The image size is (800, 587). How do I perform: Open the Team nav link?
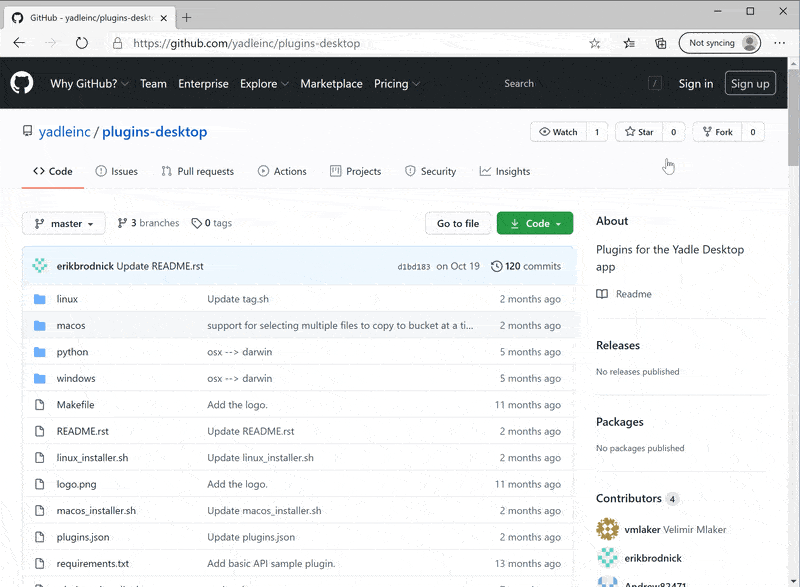153,84
